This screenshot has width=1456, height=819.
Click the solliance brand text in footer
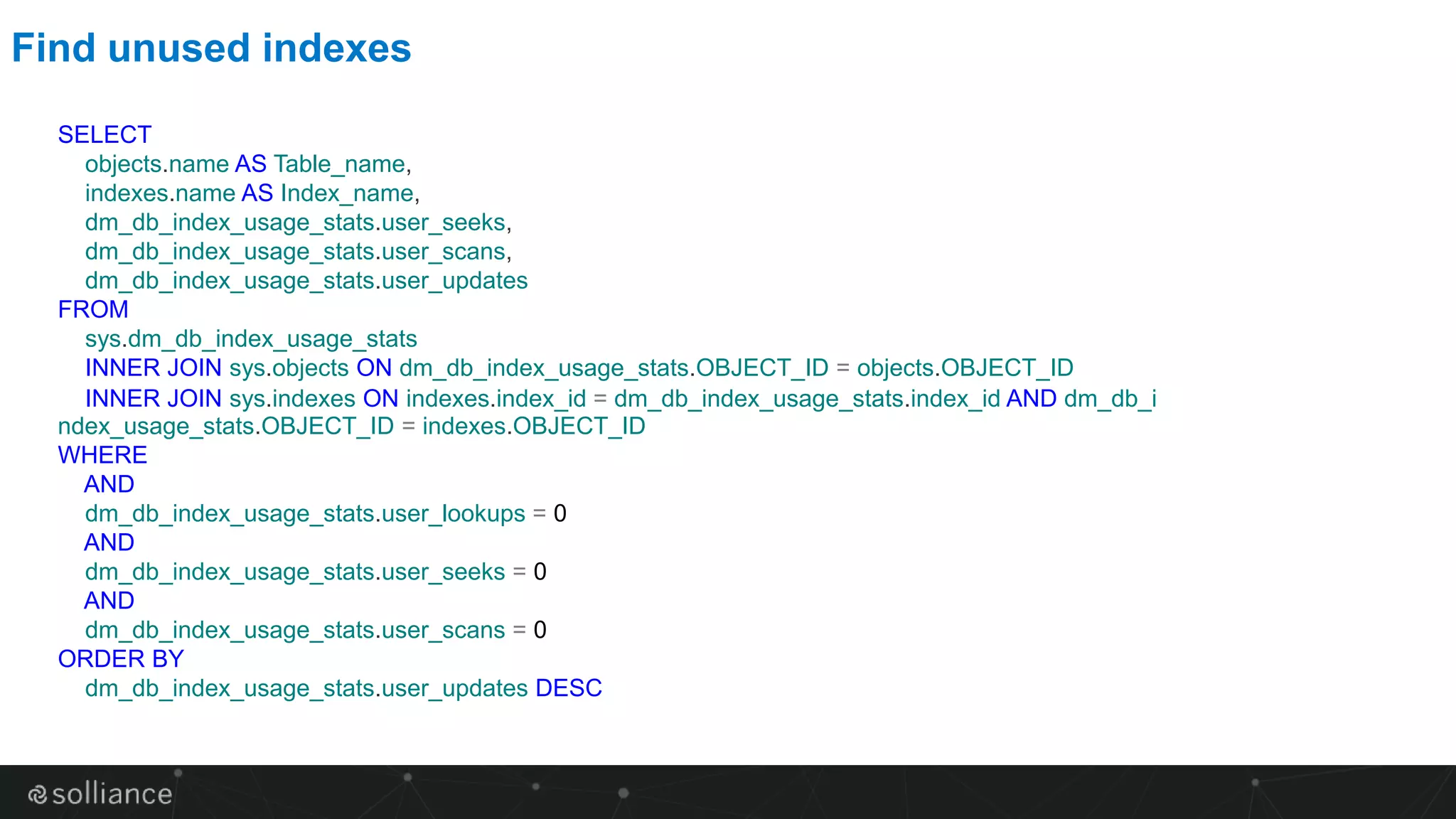(x=112, y=794)
